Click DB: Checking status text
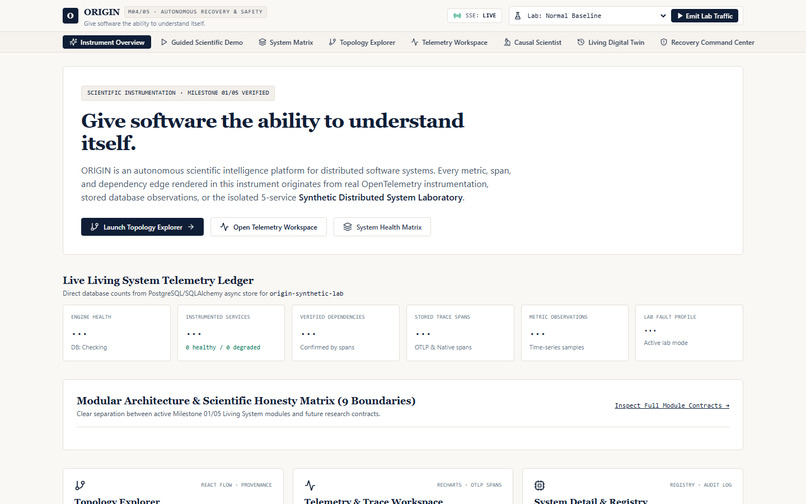 coord(89,348)
